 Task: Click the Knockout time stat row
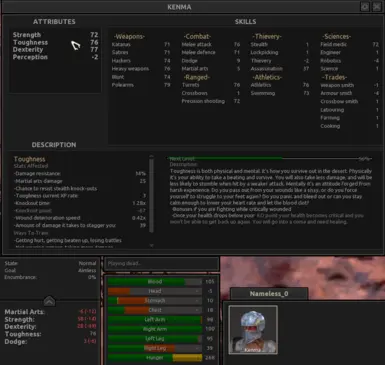click(x=80, y=203)
